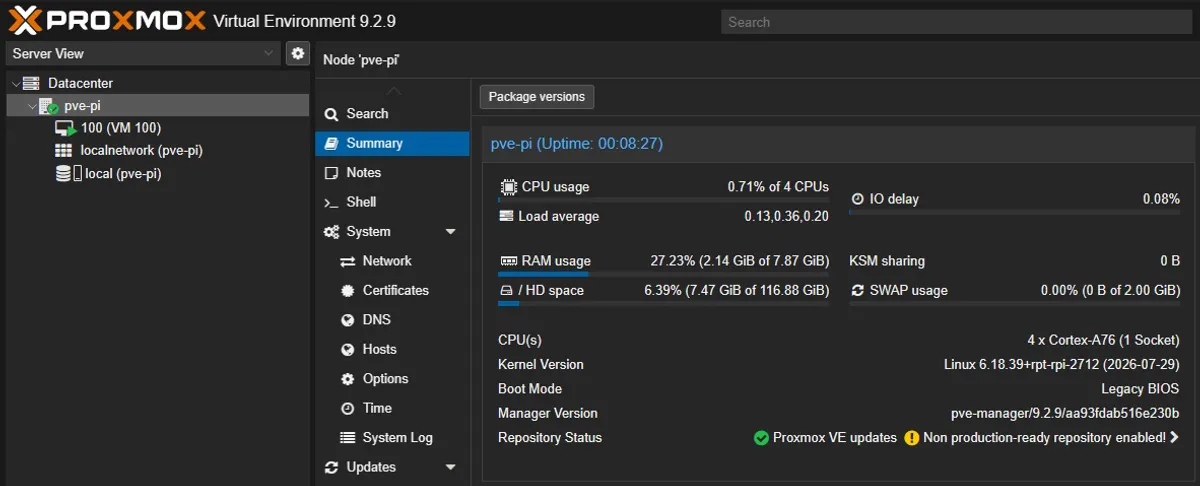
Task: Open the Server View gear settings
Action: [x=297, y=53]
